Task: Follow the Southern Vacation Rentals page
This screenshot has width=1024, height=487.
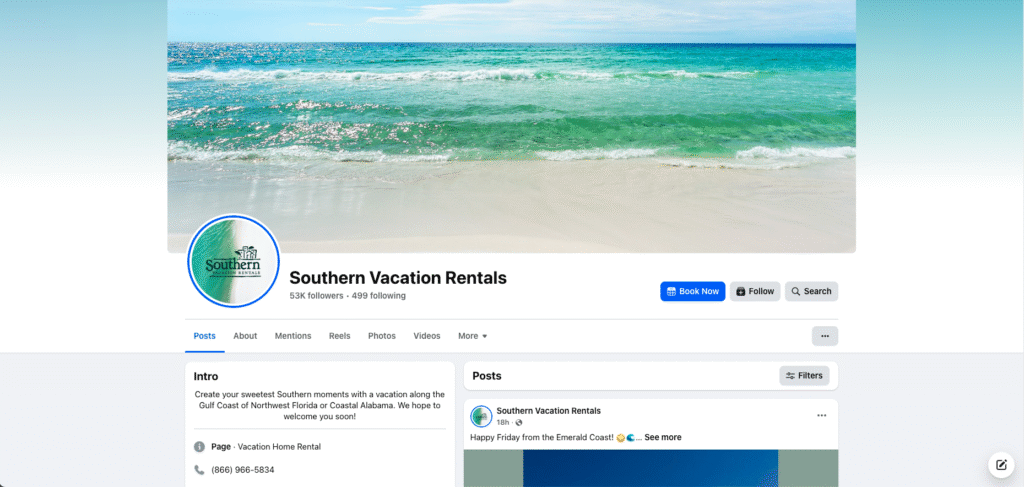Action: coord(755,291)
